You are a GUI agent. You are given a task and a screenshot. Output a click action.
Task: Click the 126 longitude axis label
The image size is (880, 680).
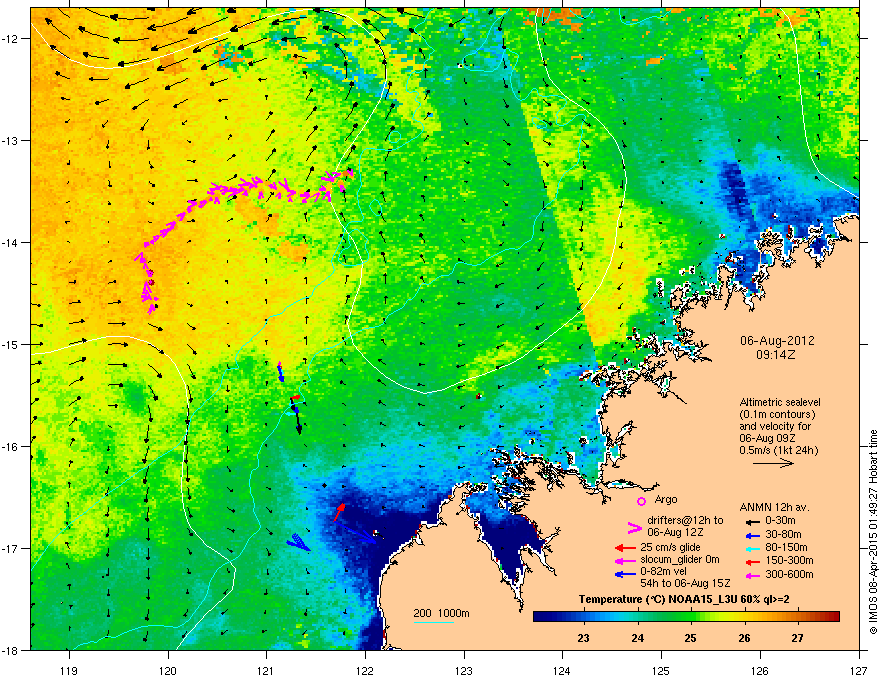tap(760, 670)
